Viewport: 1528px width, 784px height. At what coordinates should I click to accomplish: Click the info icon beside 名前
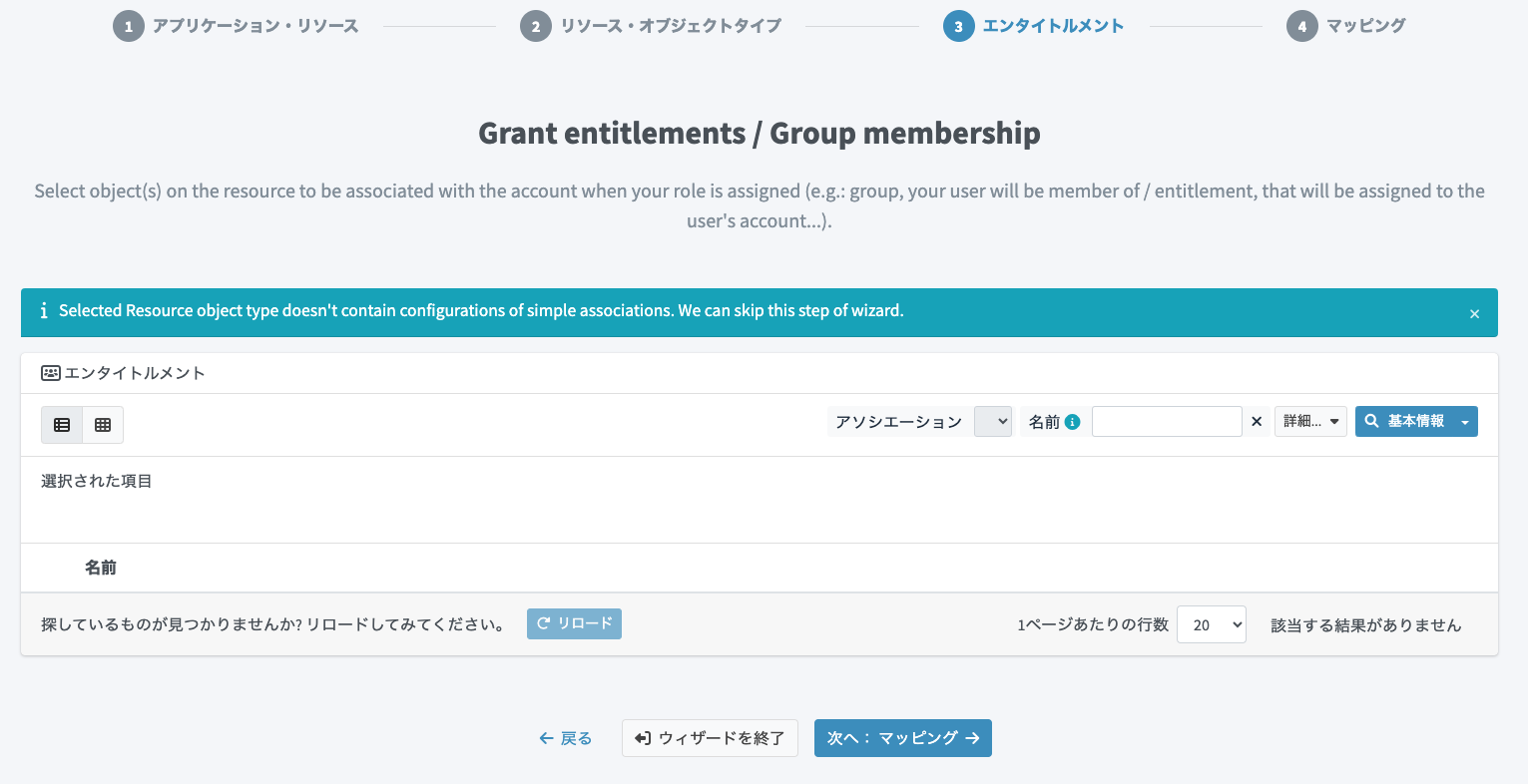(x=1073, y=422)
